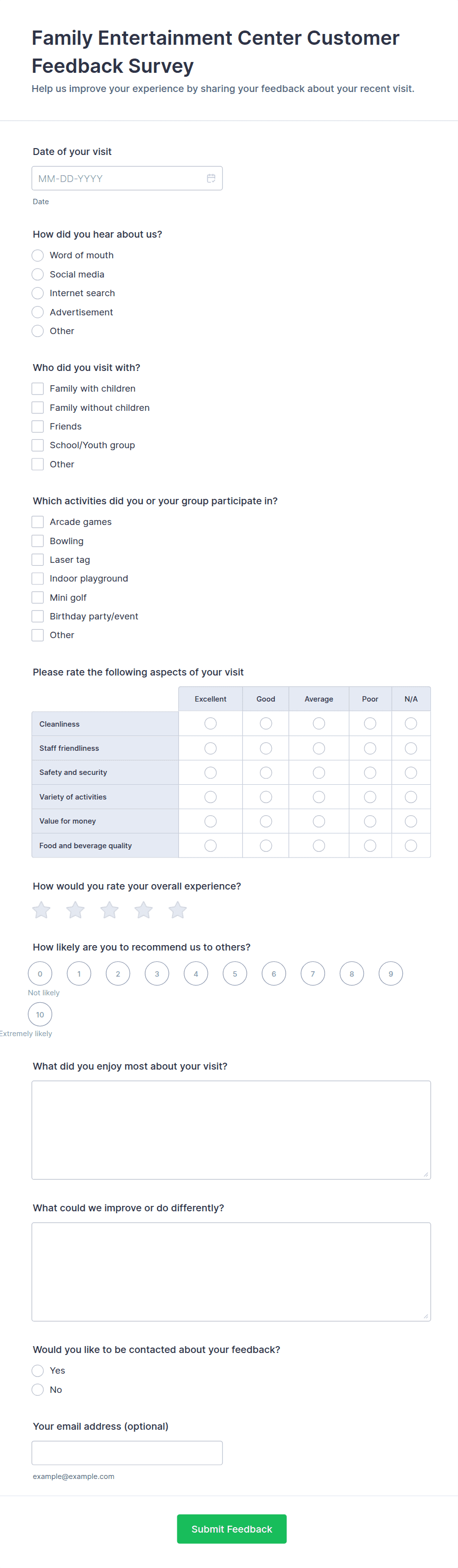
Task: Click the enjoyed-most text area
Action: point(231,1130)
